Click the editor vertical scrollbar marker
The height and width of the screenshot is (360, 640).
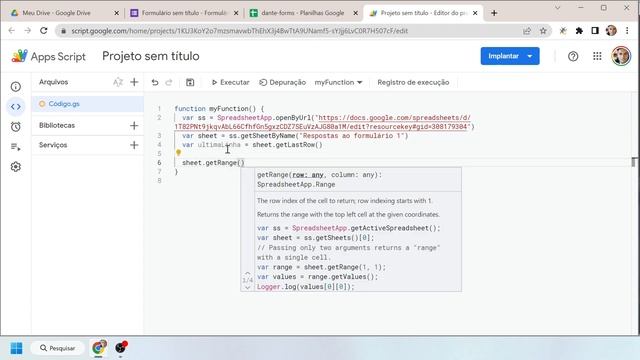(x=634, y=162)
